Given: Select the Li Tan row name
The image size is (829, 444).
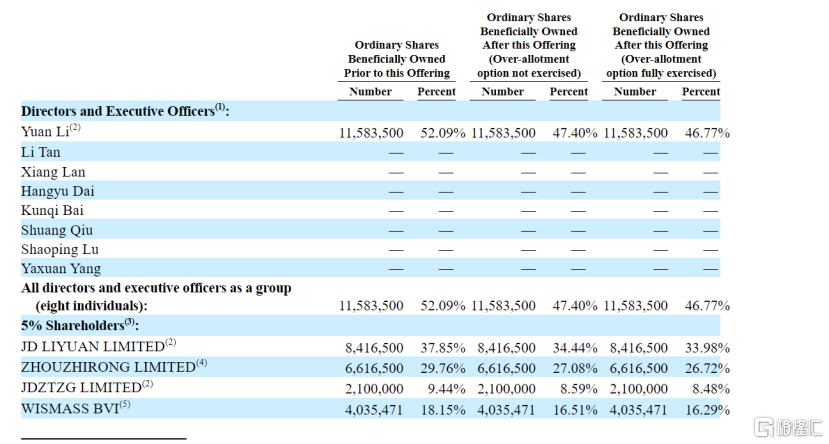Looking at the screenshot, I should [41, 152].
